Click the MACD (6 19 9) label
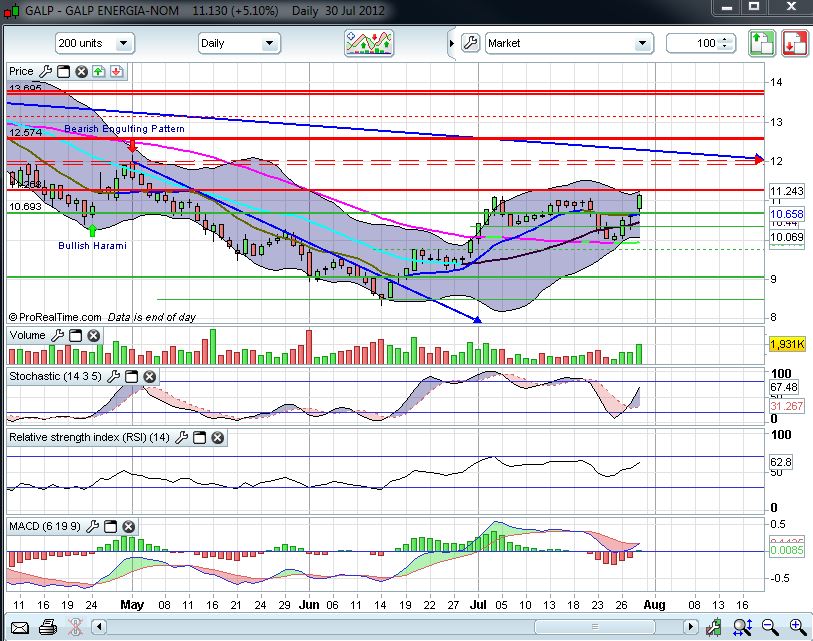Image resolution: width=813 pixels, height=641 pixels. point(45,527)
